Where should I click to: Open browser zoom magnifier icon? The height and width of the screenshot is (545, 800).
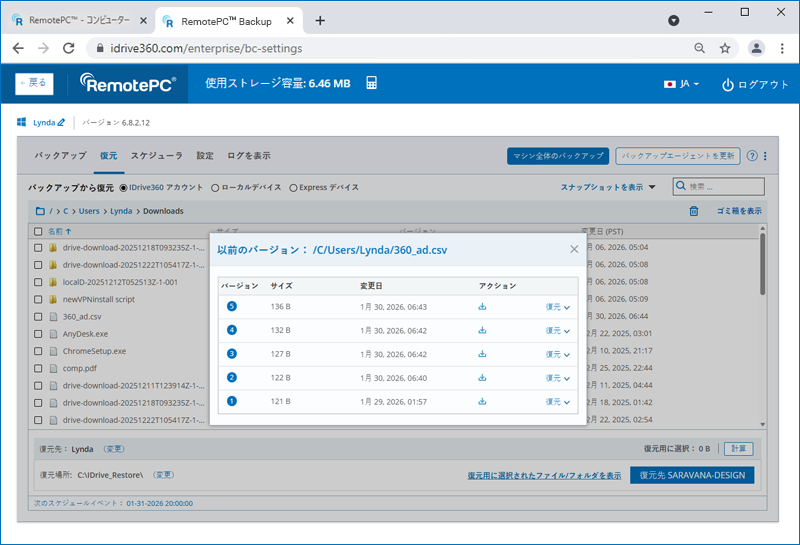click(699, 48)
